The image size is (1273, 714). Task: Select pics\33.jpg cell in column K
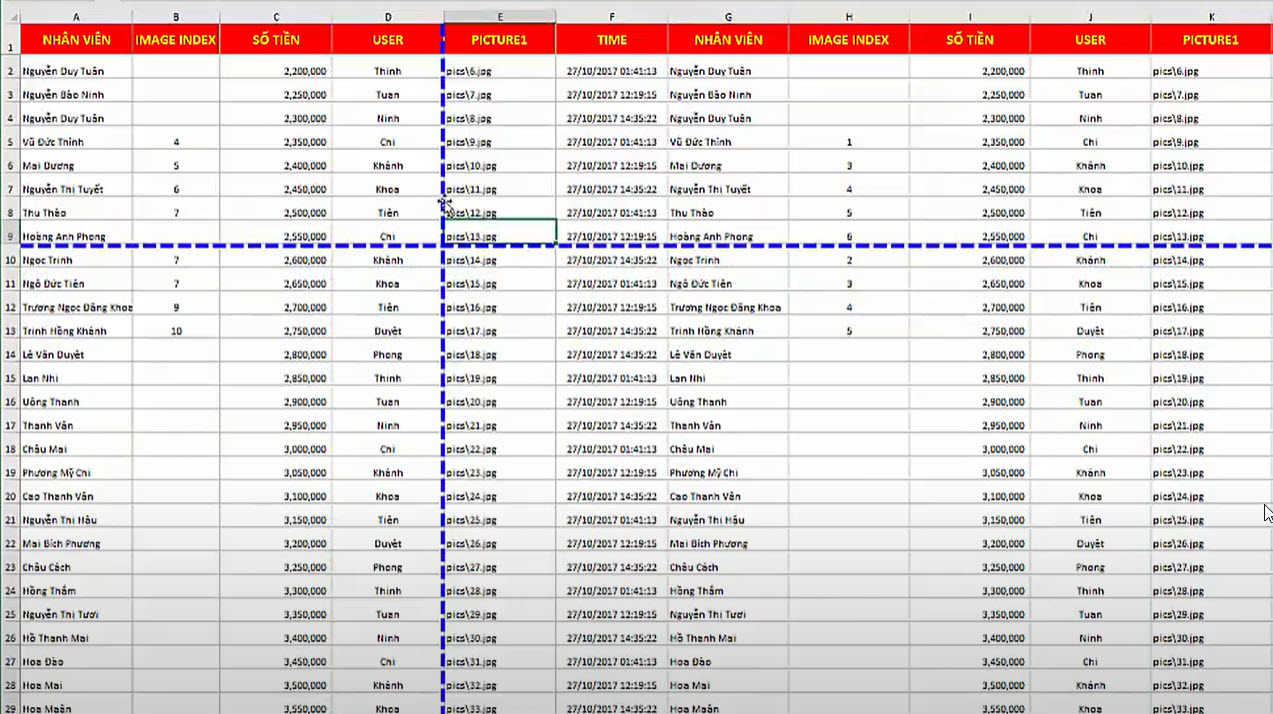point(1210,708)
